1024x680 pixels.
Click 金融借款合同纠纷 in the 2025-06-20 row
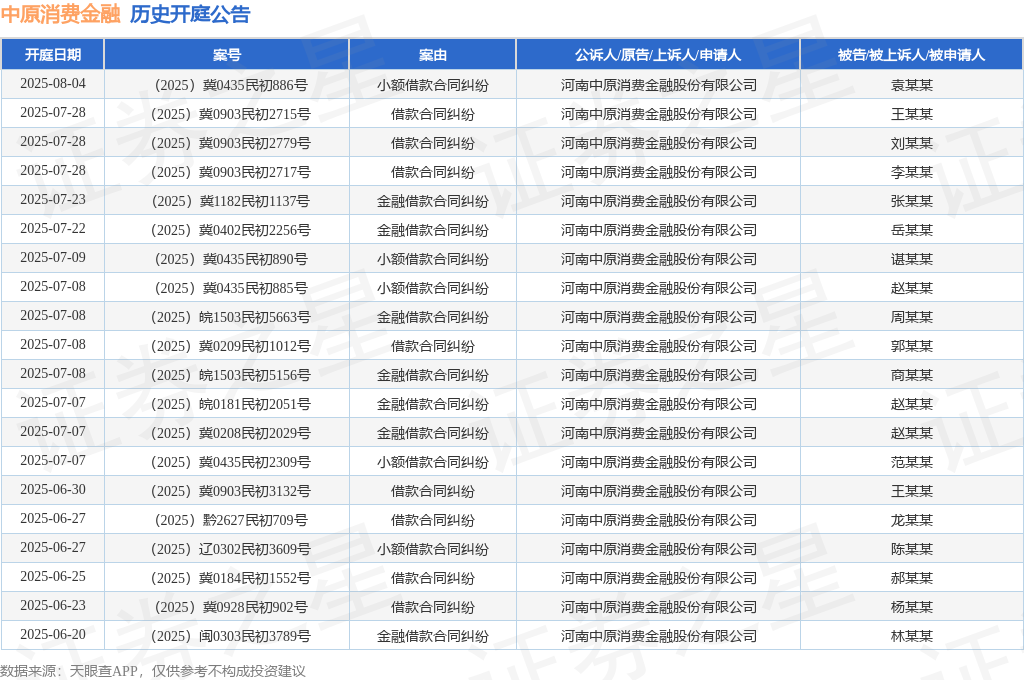pos(432,636)
